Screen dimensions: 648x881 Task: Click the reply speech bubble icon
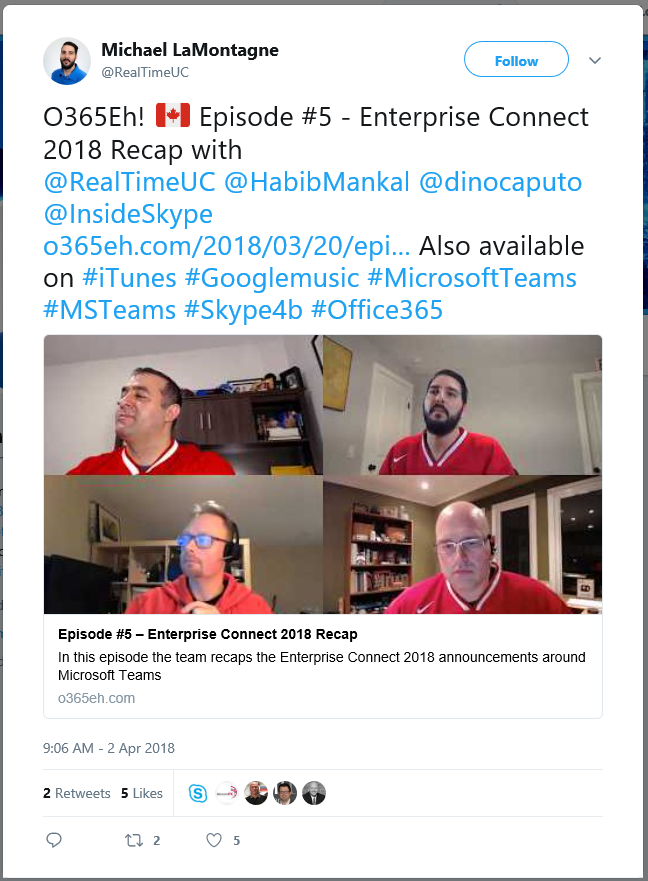pyautogui.click(x=54, y=840)
